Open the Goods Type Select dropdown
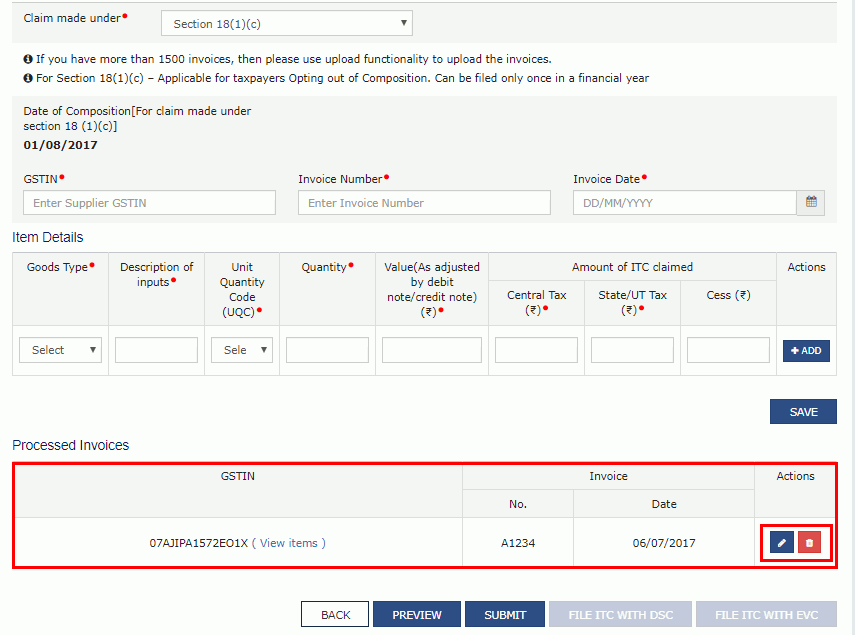The image size is (855, 635). [59, 350]
